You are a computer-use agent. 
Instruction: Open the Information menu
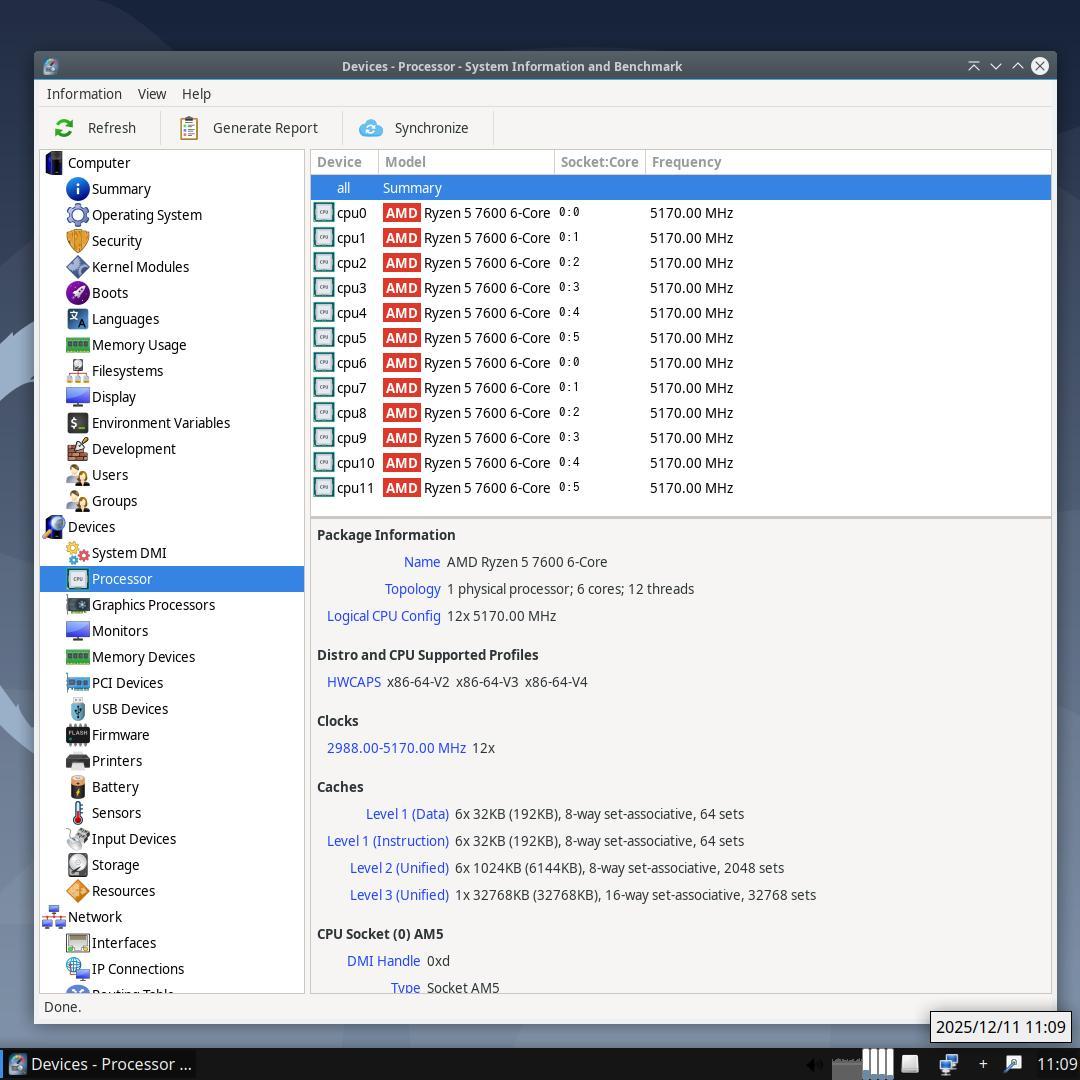[84, 94]
